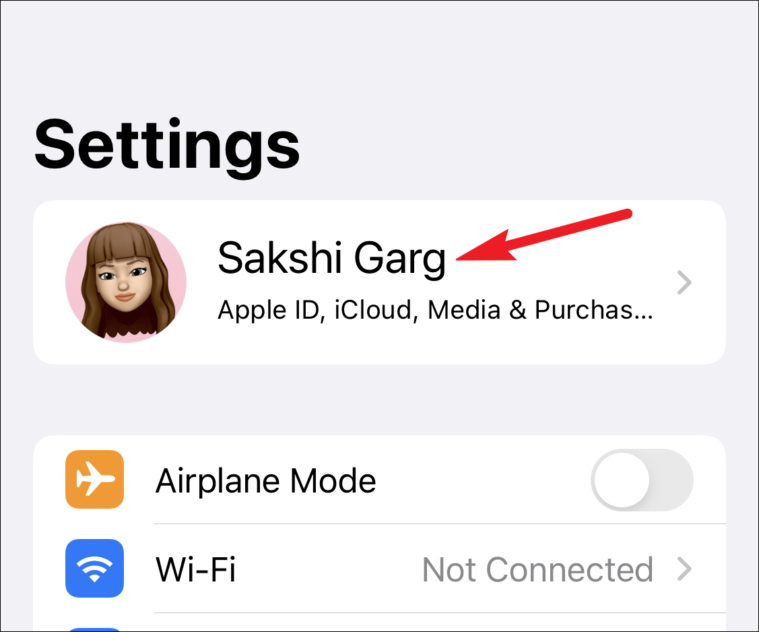Click the white Wi-Fi signal glyph
Image resolution: width=759 pixels, height=632 pixels.
click(x=94, y=568)
